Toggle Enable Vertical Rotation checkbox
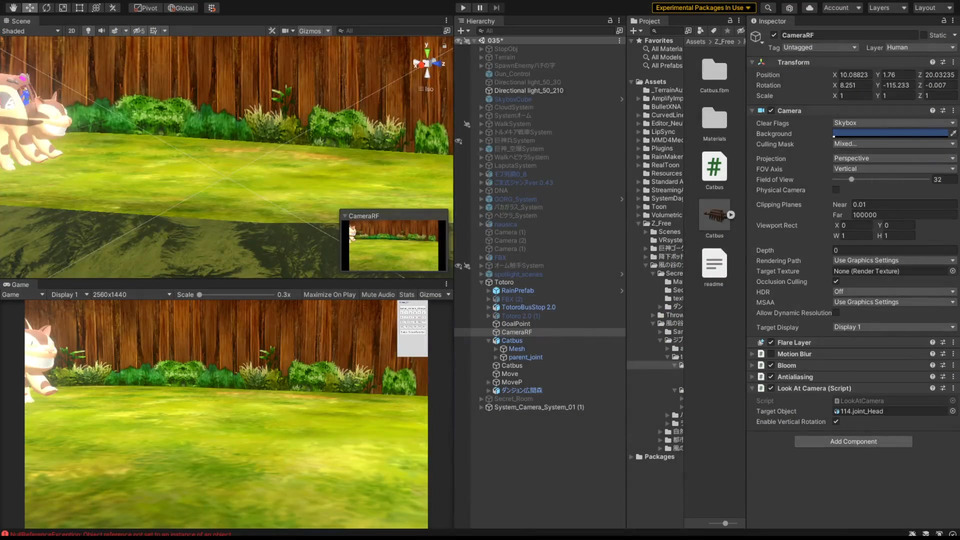 point(836,422)
